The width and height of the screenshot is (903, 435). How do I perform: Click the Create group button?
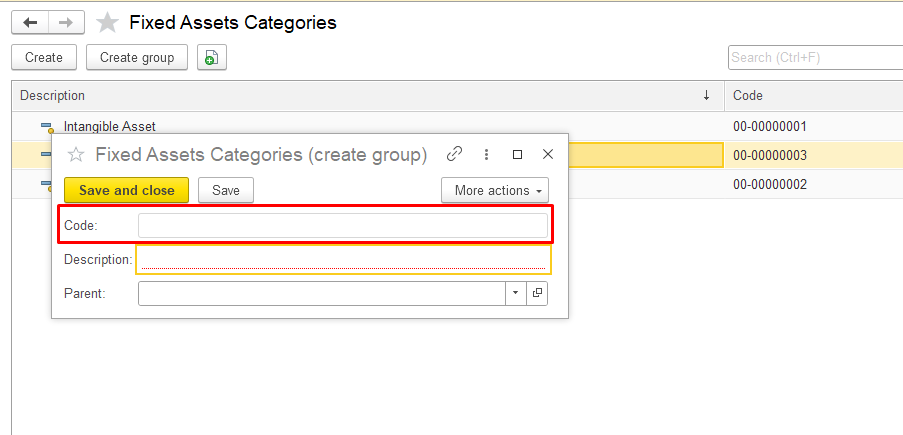tap(137, 58)
